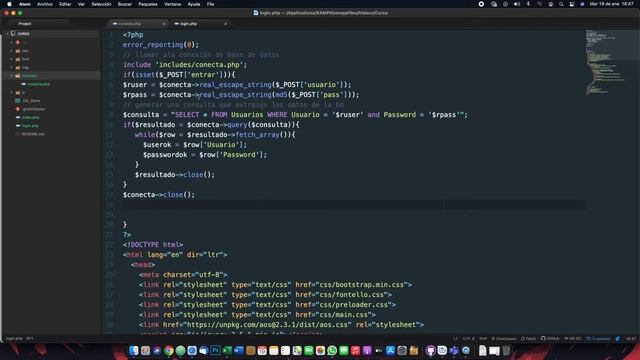This screenshot has height=360, width=640.
Task: Click the volume icon in menu bar
Action: 517,4
